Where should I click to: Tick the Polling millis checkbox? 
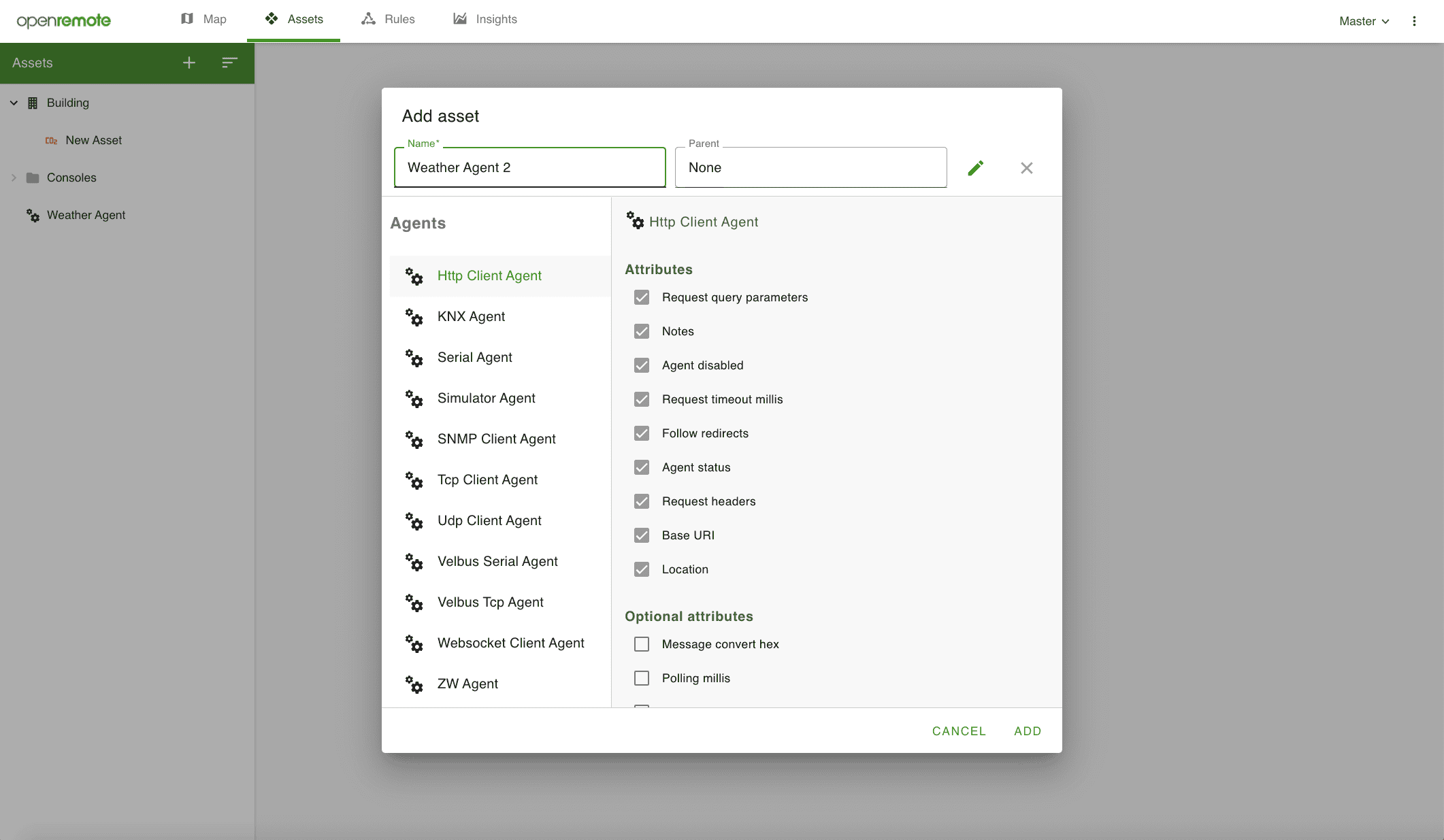point(642,678)
